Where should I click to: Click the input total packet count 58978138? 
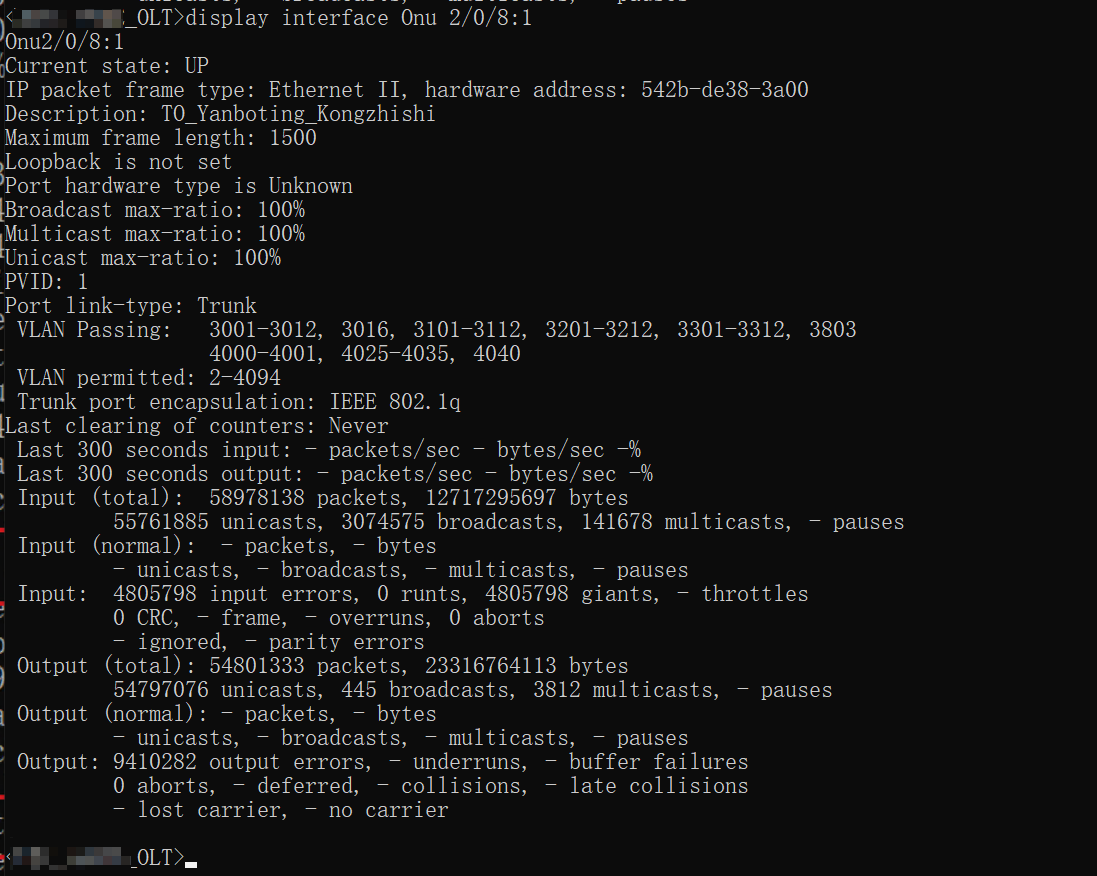tap(257, 498)
